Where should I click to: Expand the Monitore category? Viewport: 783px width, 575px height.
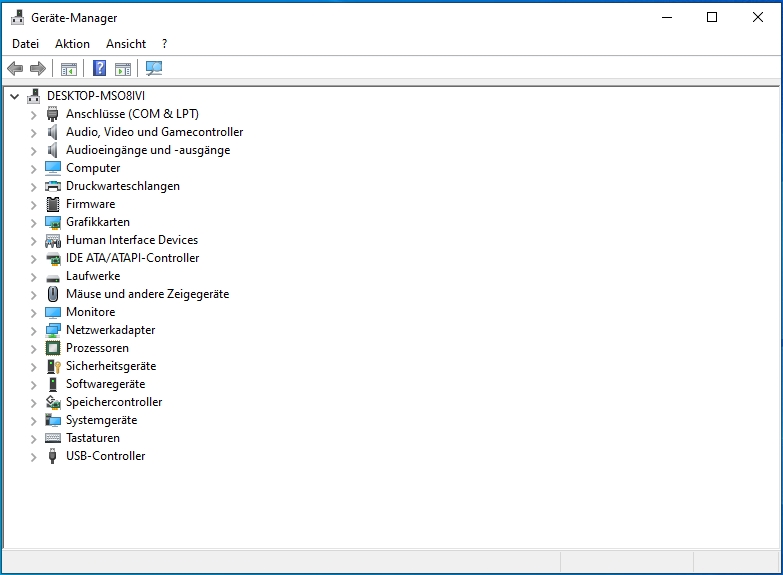coord(33,313)
